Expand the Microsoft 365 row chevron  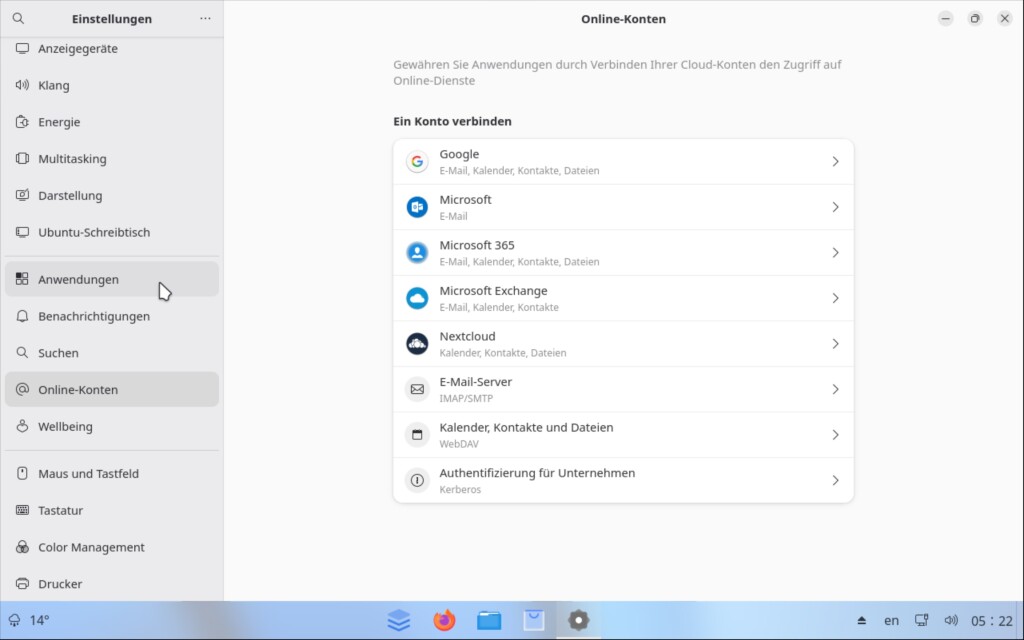click(835, 253)
